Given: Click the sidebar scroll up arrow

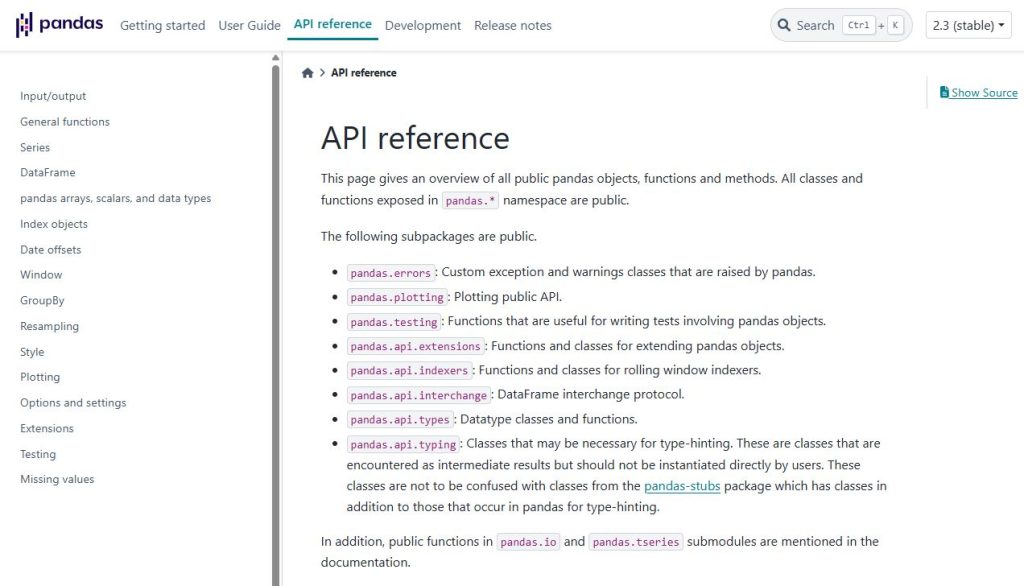Looking at the screenshot, I should pos(276,57).
